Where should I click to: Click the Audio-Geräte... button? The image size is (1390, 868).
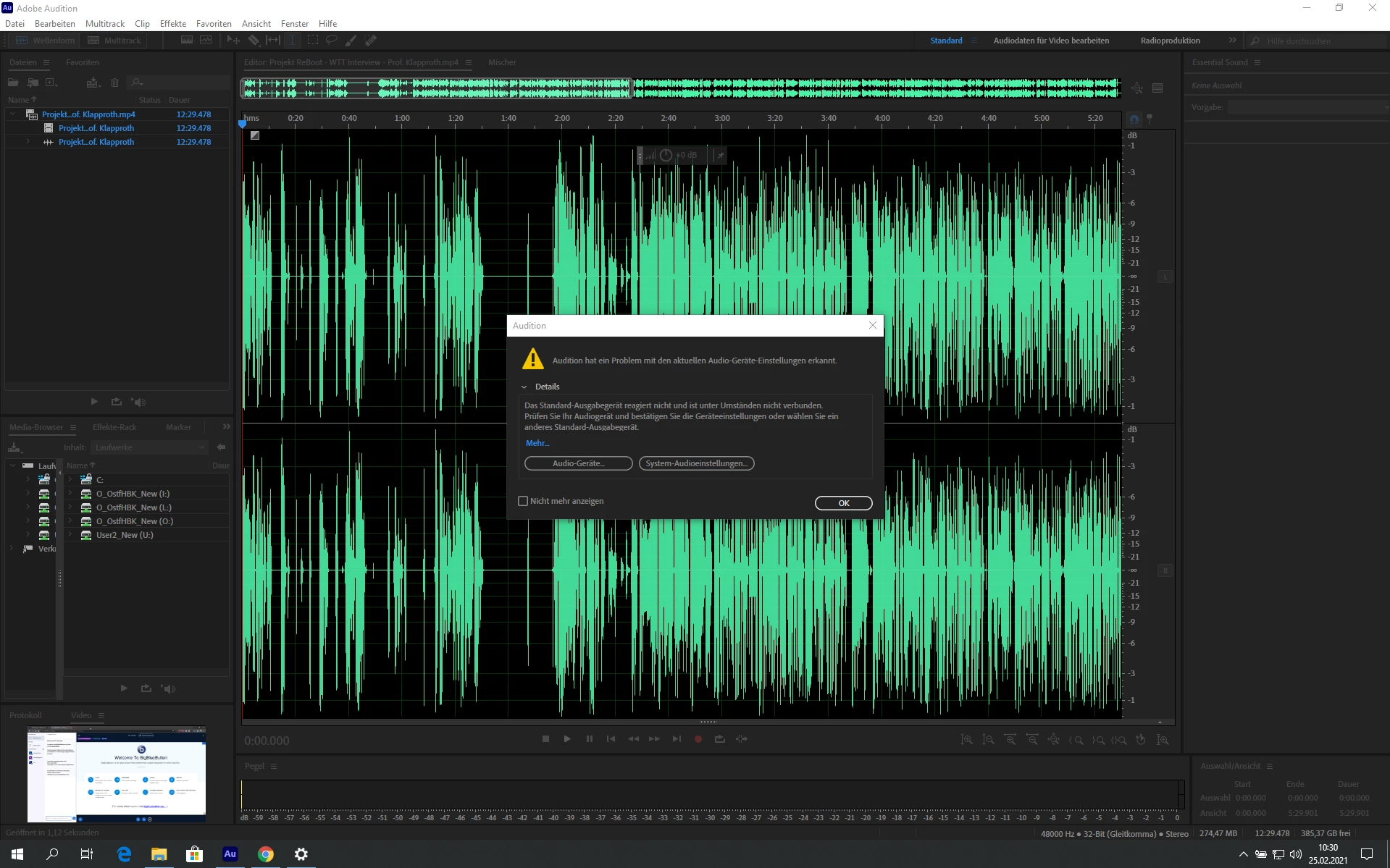coord(579,463)
